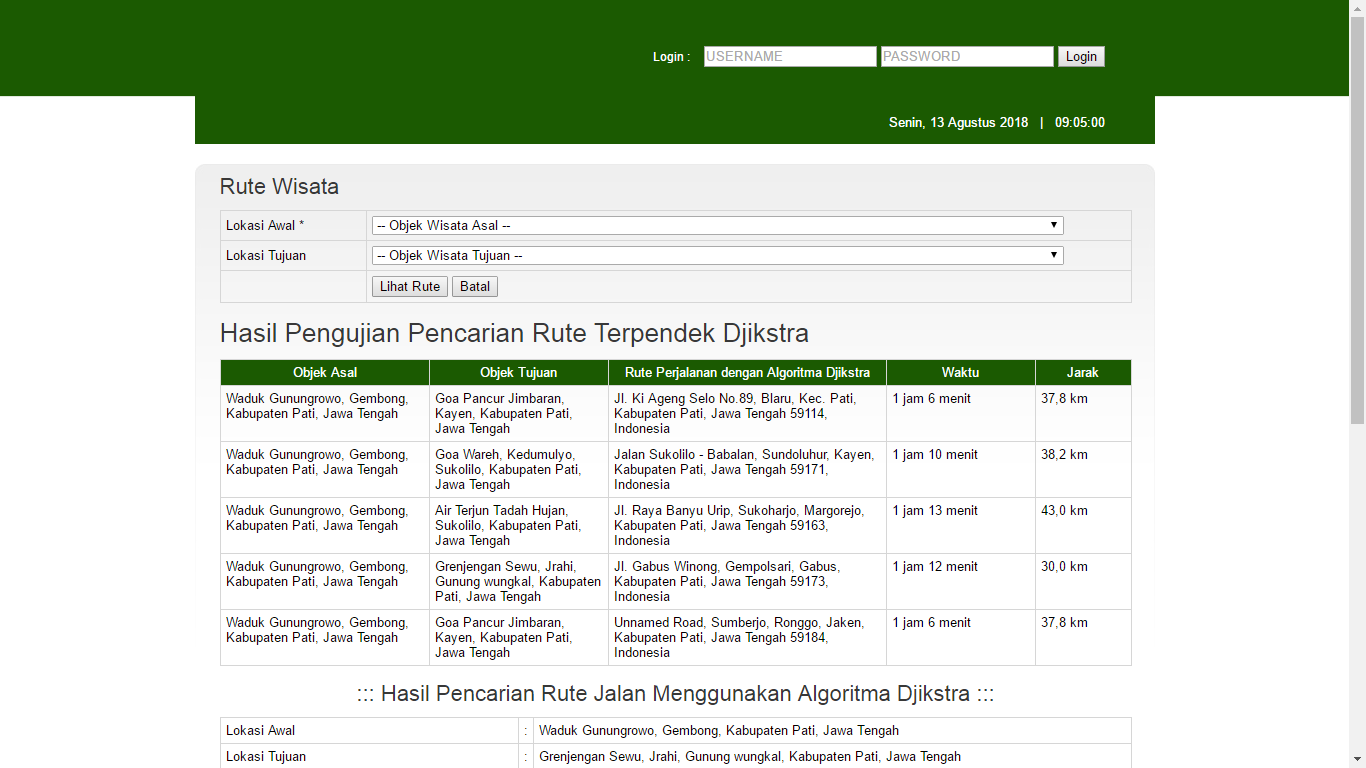Click the scrollbar up arrow
The image size is (1366, 768).
[x=1357, y=8]
